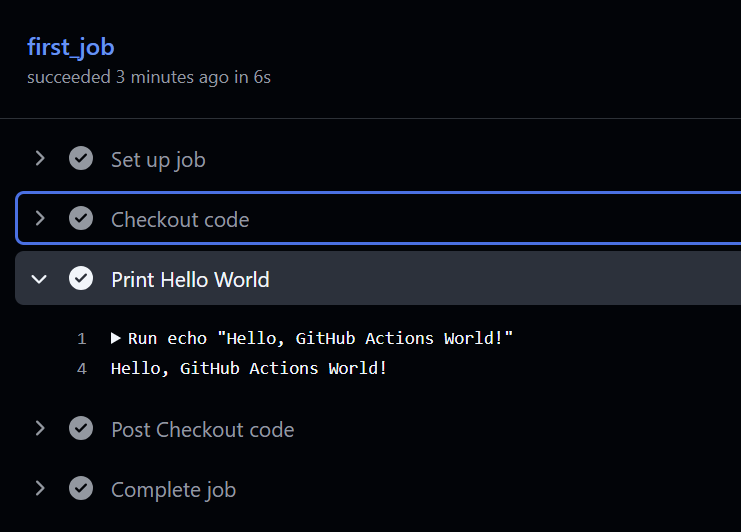Click the Post Checkout code checkmark icon

pyautogui.click(x=81, y=429)
